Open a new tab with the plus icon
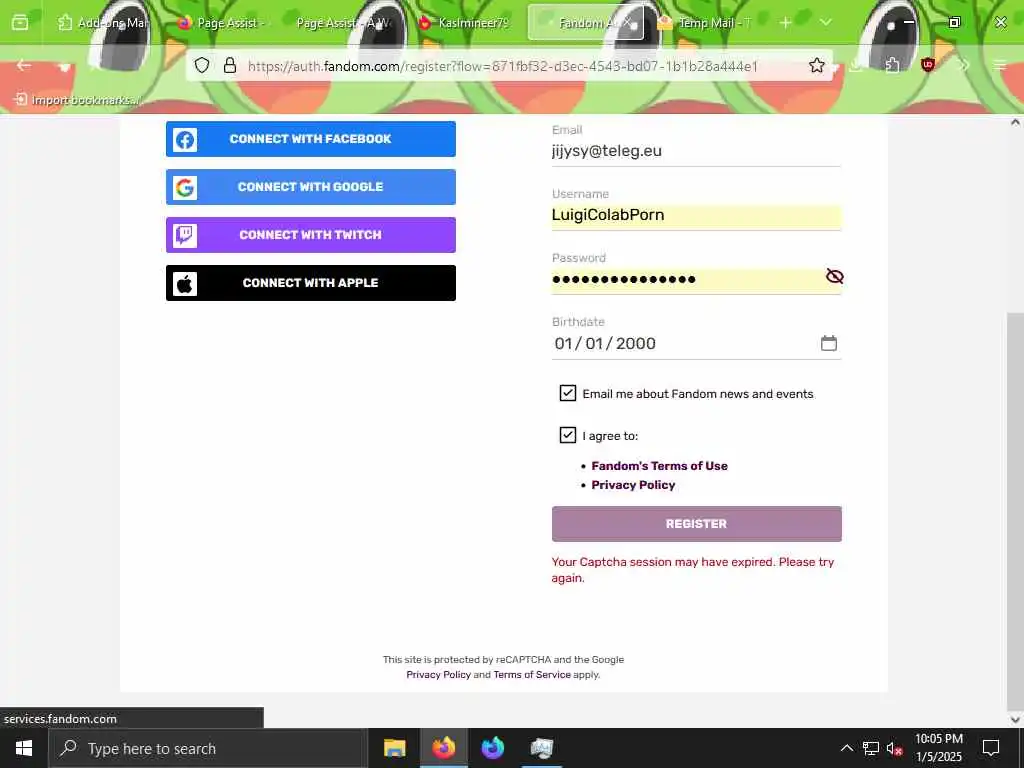This screenshot has height=768, width=1024. [x=786, y=23]
